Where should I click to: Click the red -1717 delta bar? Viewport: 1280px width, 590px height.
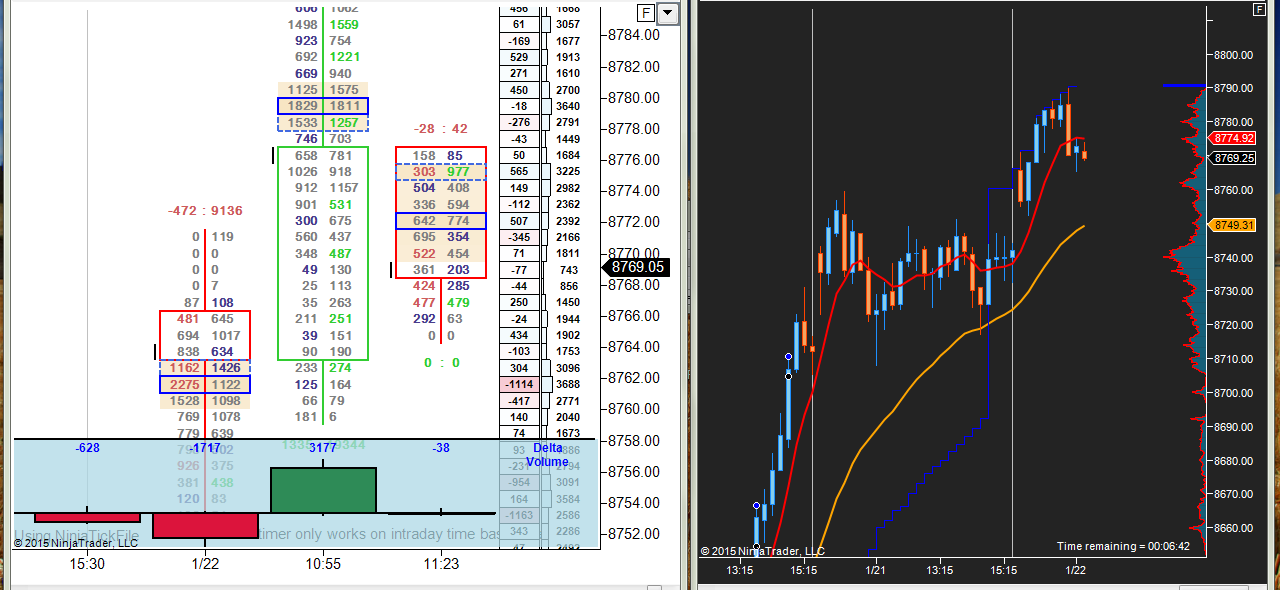tap(205, 526)
